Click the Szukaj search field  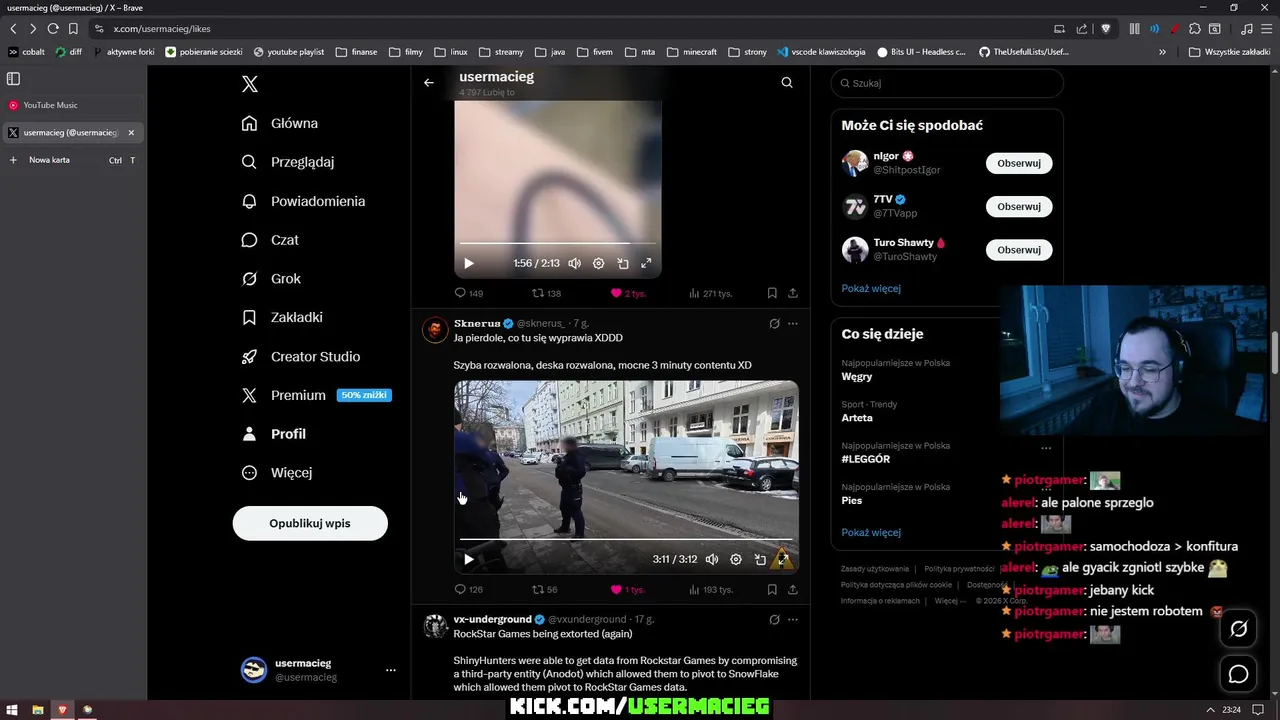947,83
